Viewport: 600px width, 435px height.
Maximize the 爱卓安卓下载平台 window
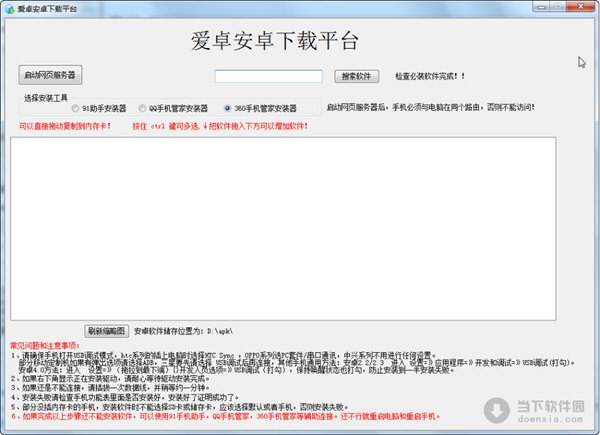[x=558, y=7]
